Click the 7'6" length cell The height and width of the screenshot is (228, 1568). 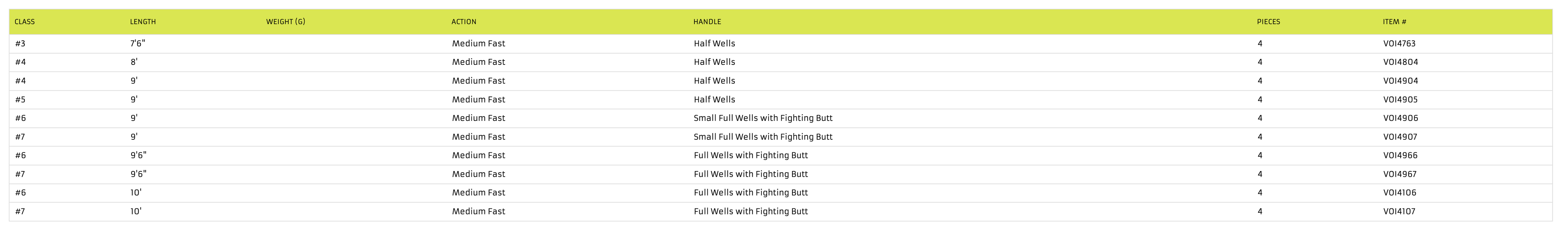pos(138,44)
